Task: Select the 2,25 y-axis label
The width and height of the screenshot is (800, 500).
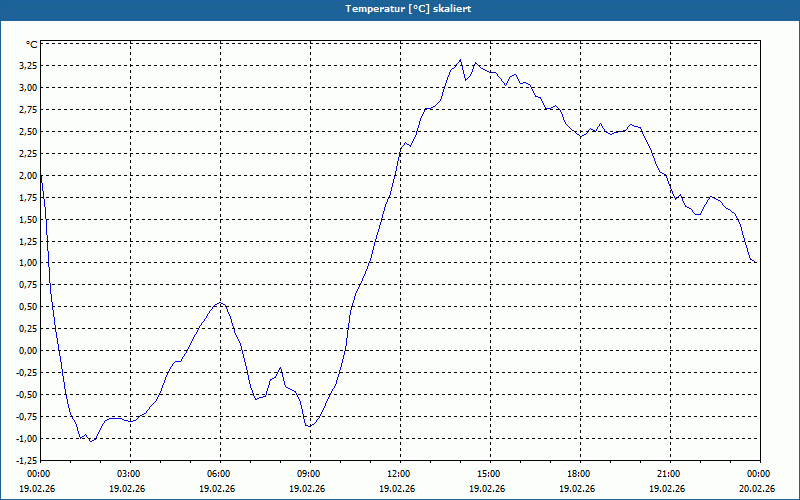Action: (x=29, y=154)
